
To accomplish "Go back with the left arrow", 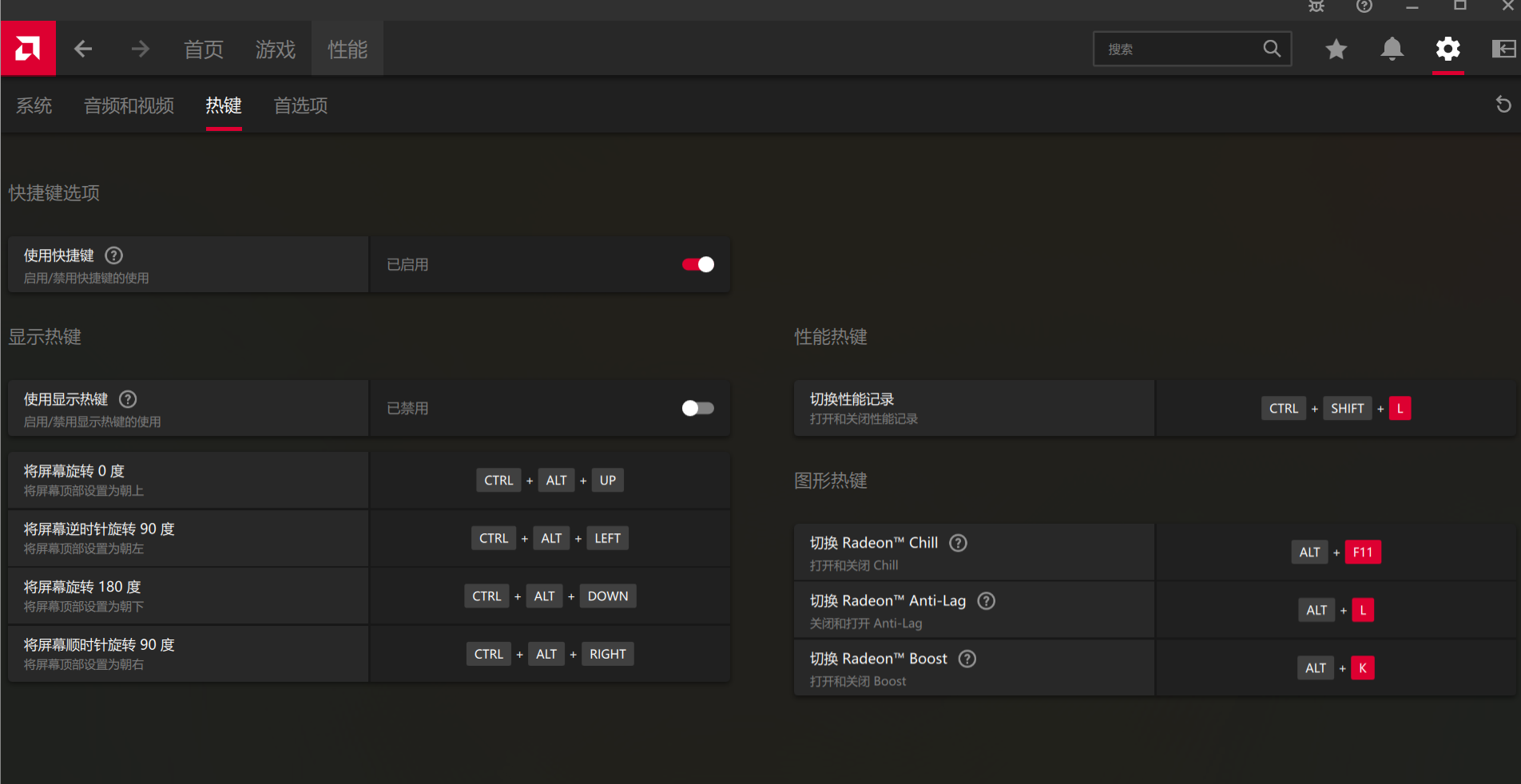I will click(x=83, y=49).
